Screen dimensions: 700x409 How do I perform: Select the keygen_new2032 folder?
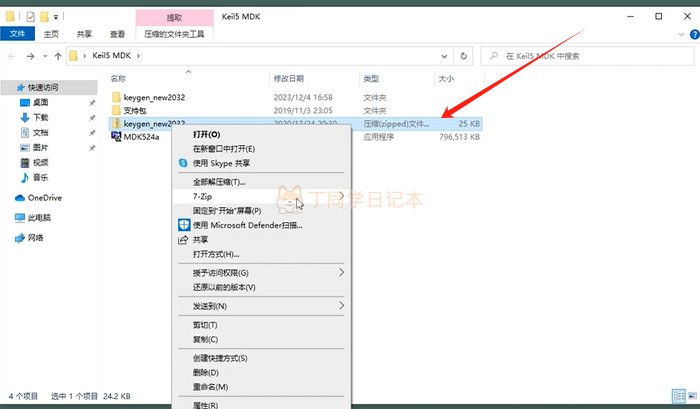pyautogui.click(x=154, y=97)
